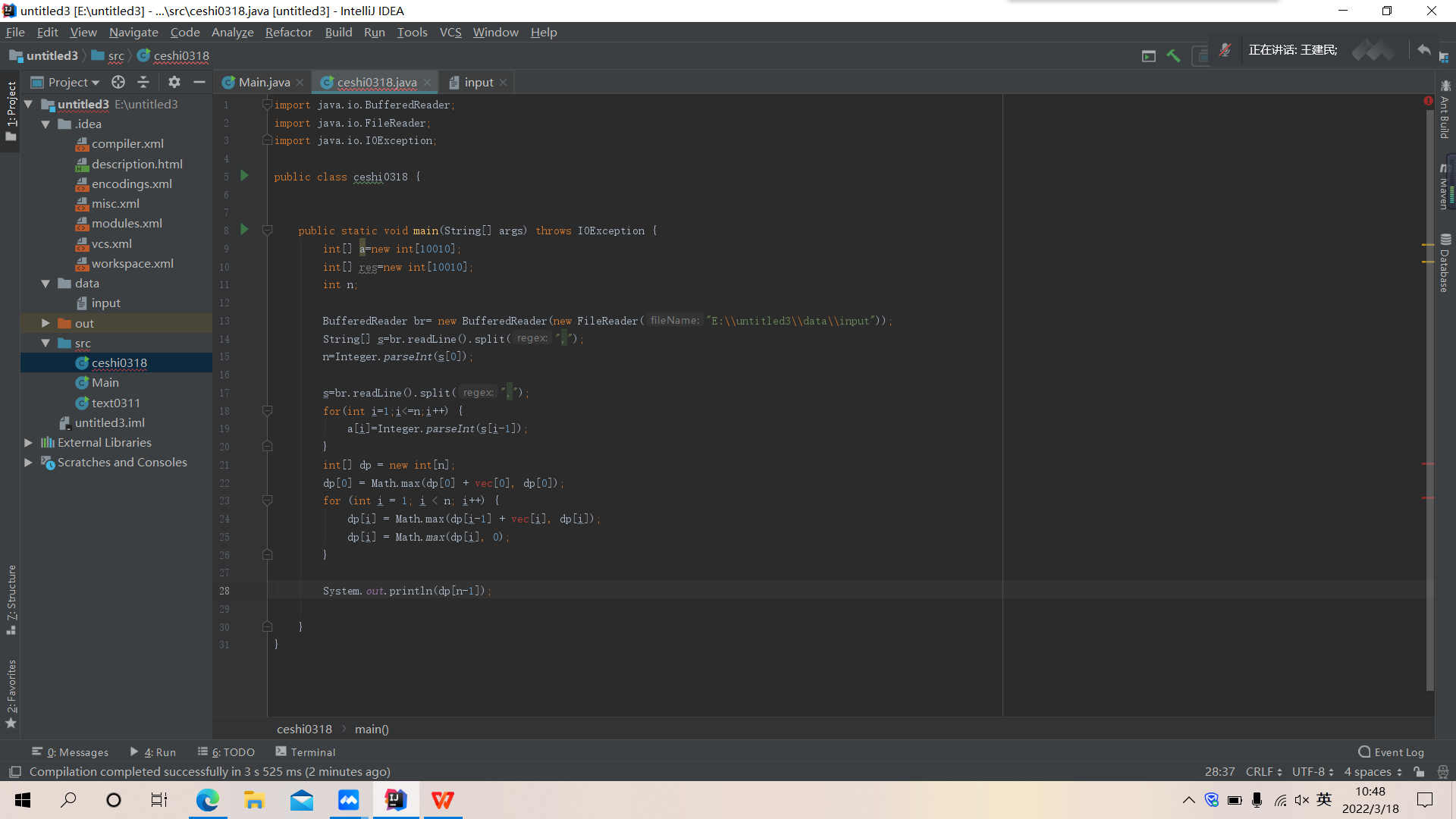Click the locate-in-project crosshair icon
Viewport: 1456px width, 819px height.
[x=118, y=82]
